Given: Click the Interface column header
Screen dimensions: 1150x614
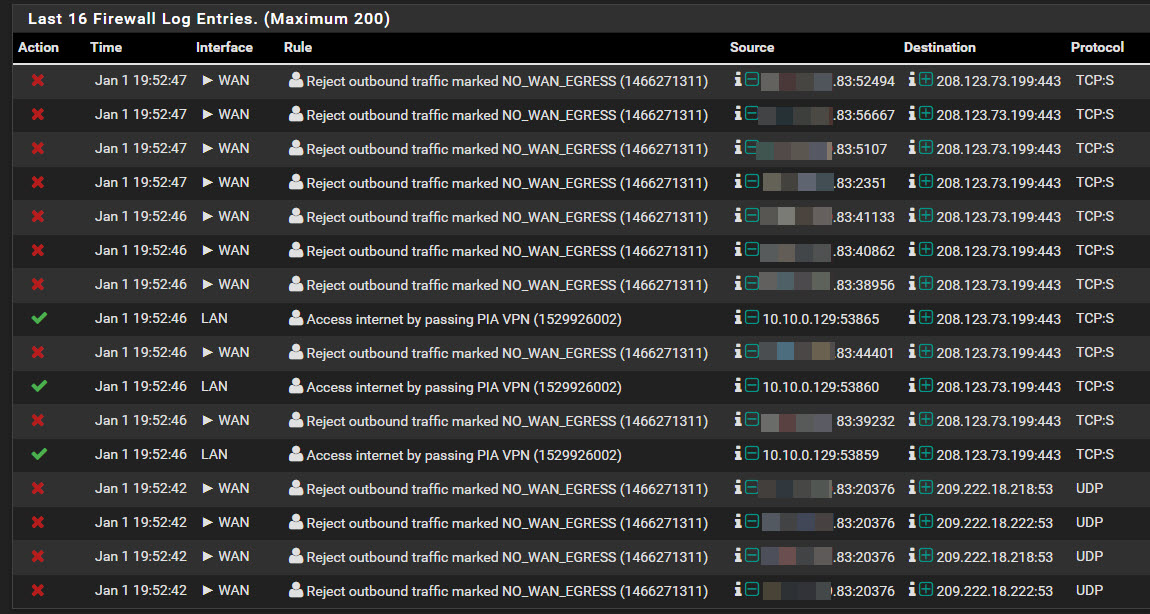Looking at the screenshot, I should [x=224, y=47].
